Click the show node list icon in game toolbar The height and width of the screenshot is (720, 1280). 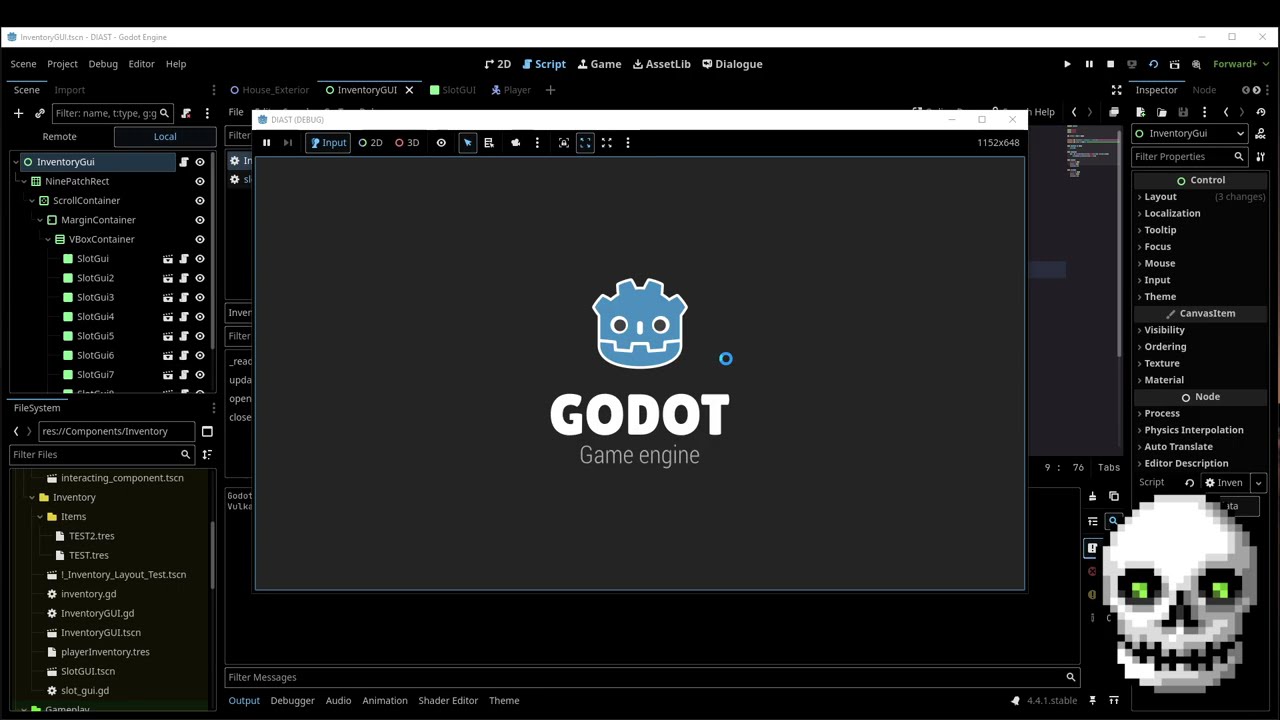pyautogui.click(x=489, y=143)
